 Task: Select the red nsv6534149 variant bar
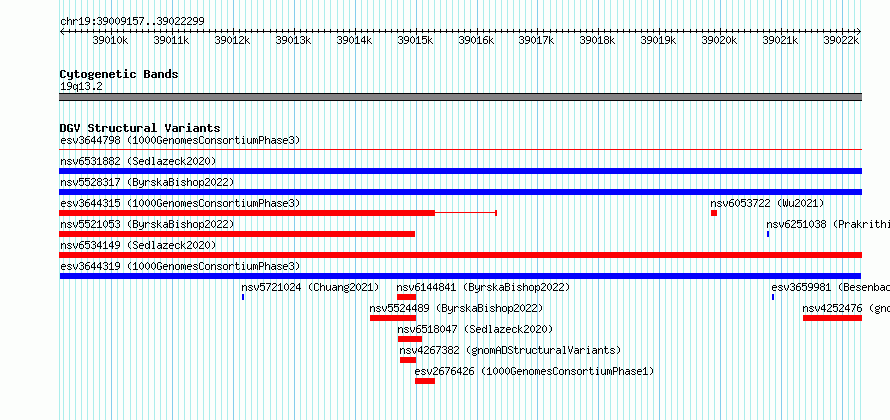[x=460, y=255]
